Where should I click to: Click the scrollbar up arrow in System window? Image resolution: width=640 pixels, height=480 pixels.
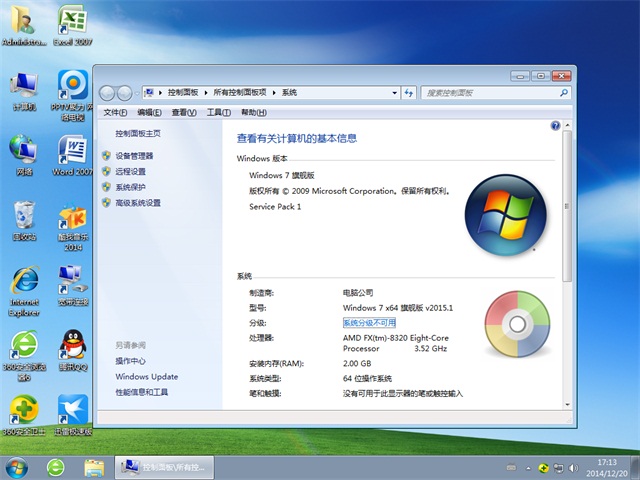point(567,125)
